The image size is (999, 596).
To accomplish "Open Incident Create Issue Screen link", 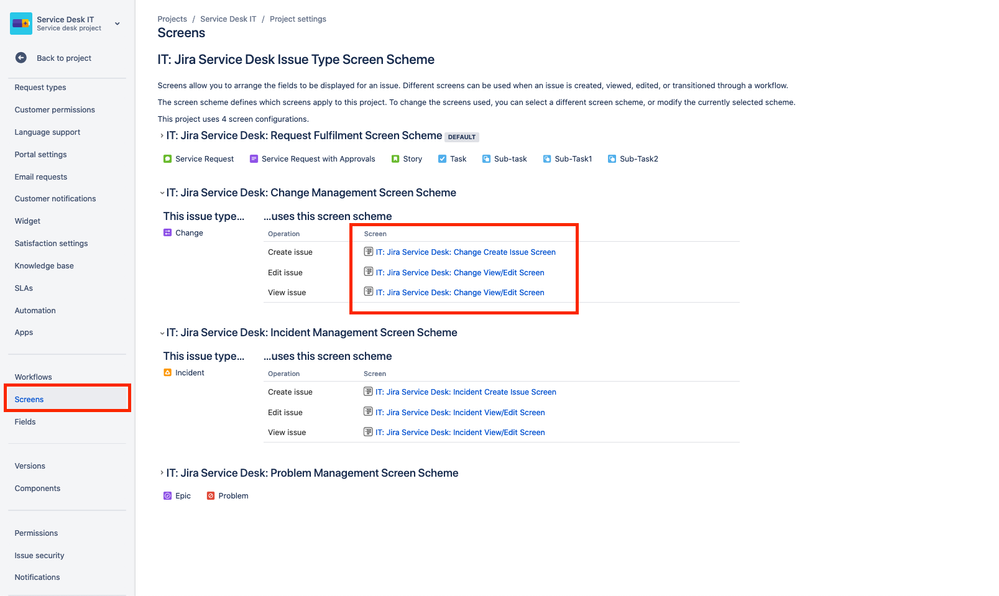I will (466, 391).
